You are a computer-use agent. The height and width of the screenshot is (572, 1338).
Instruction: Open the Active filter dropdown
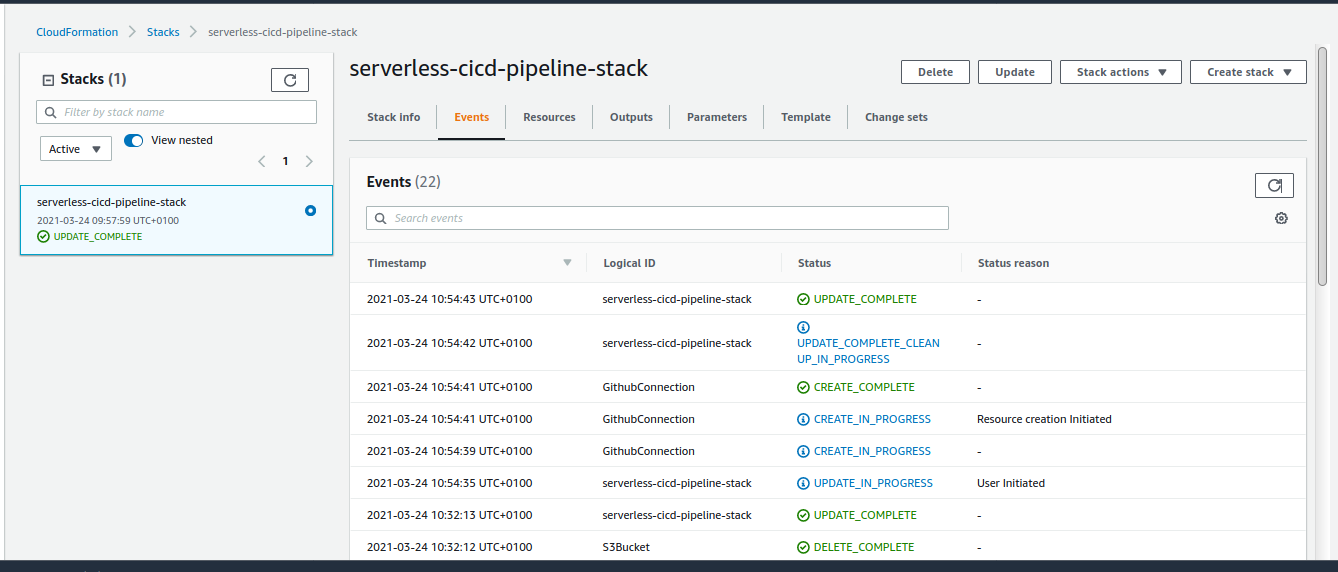[76, 149]
